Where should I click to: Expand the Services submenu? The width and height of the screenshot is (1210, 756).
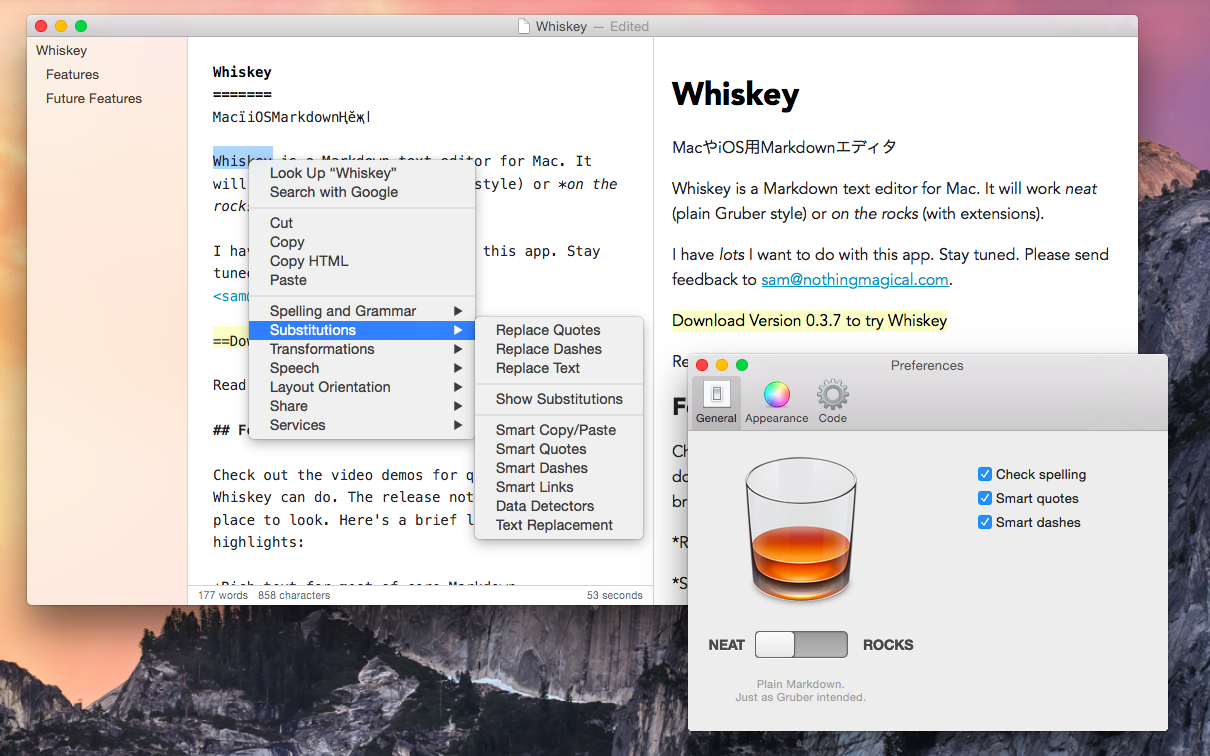coord(361,425)
